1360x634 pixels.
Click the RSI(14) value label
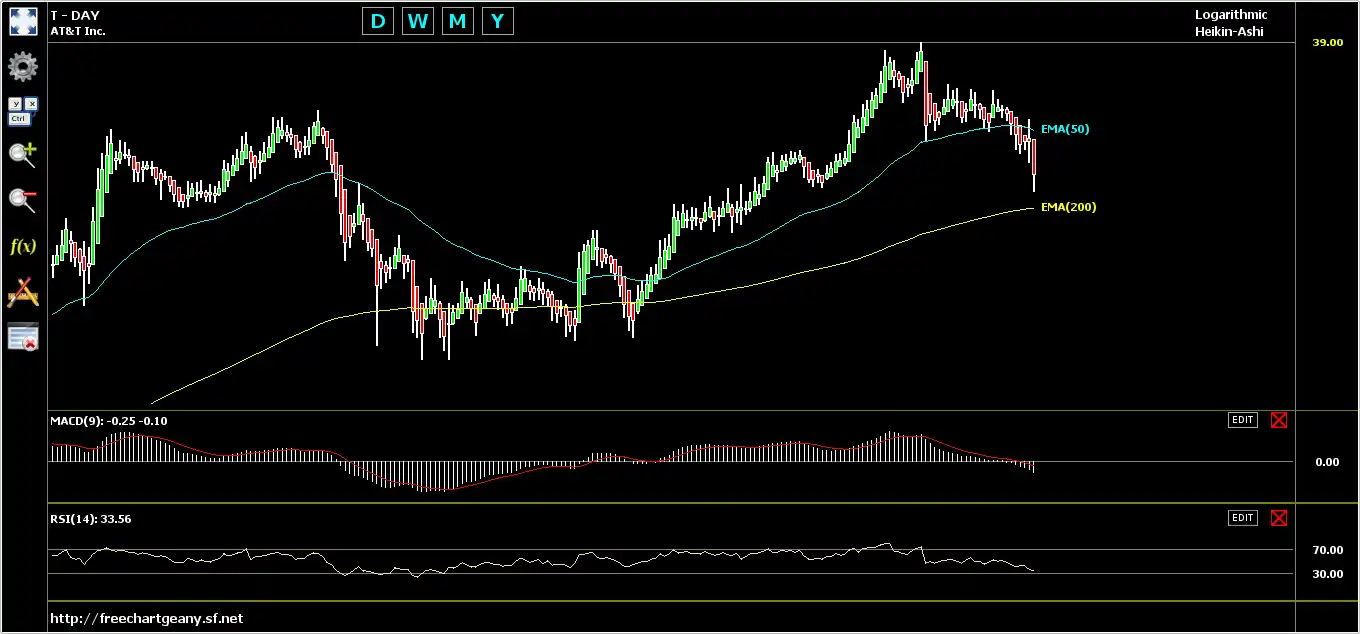[91, 519]
